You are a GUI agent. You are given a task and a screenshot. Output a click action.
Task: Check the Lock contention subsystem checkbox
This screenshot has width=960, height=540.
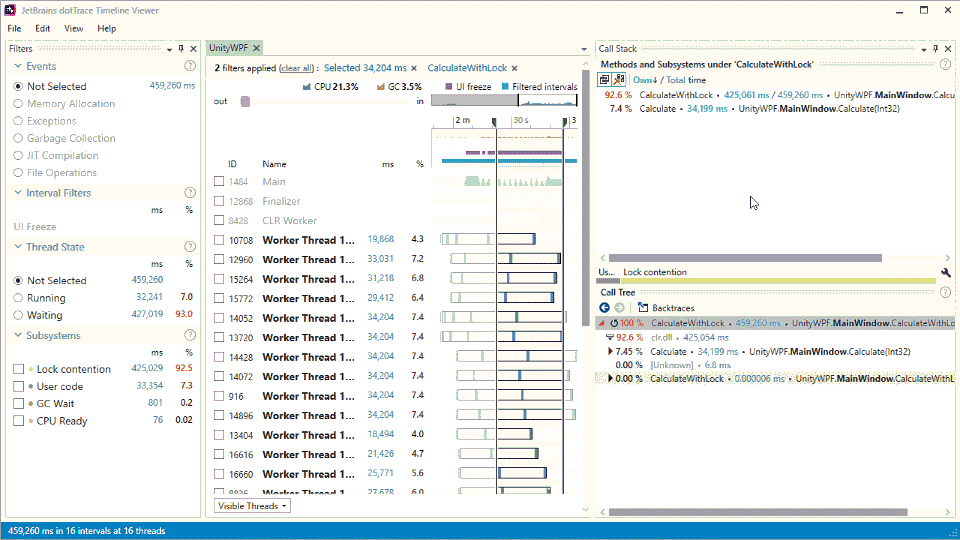(19, 369)
